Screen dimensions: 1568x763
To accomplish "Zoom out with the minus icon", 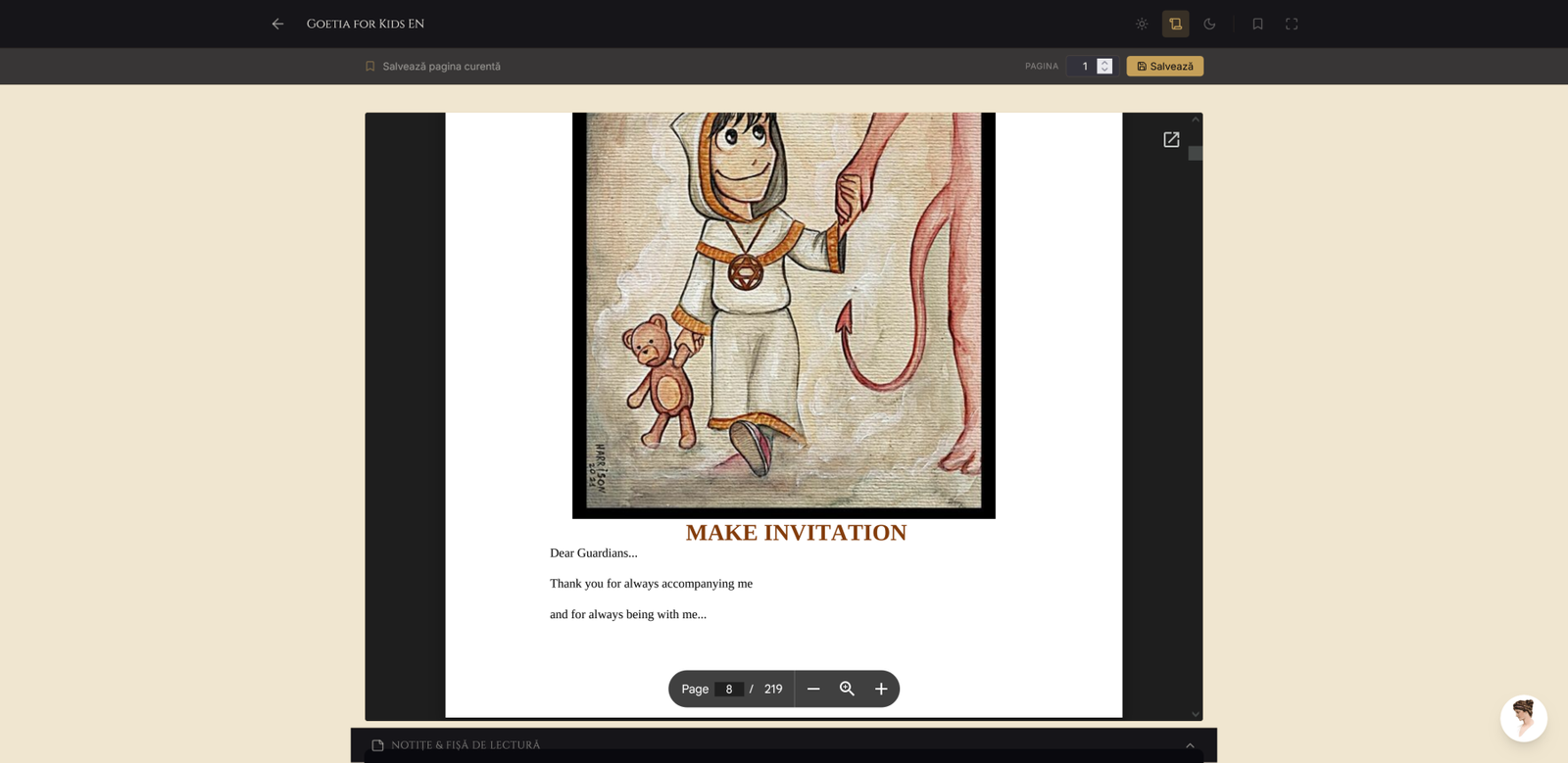I will (813, 689).
